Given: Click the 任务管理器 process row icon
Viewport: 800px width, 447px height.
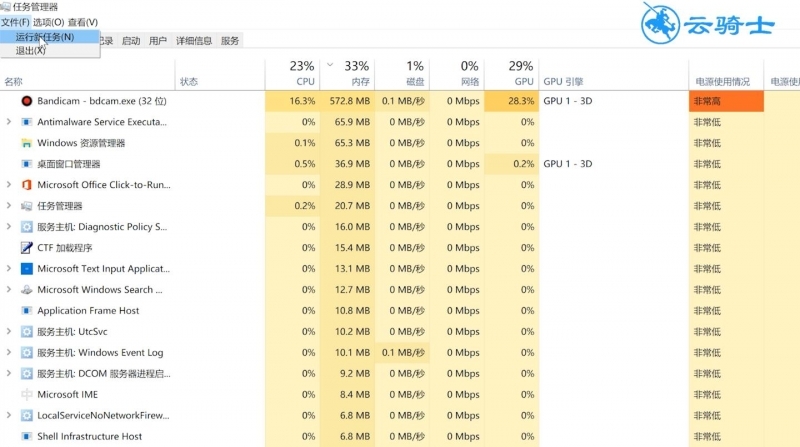Looking at the screenshot, I should (x=27, y=206).
